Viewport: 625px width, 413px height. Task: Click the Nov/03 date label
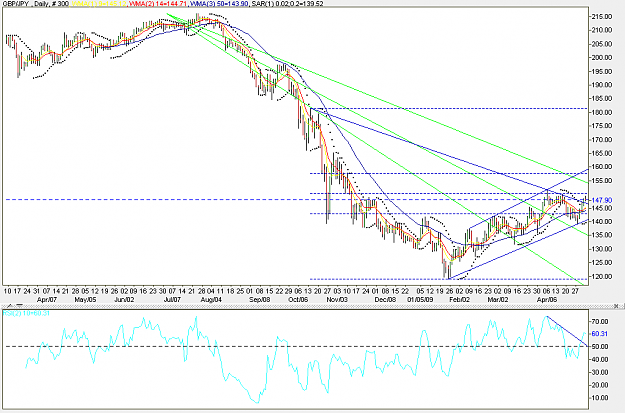(x=337, y=299)
